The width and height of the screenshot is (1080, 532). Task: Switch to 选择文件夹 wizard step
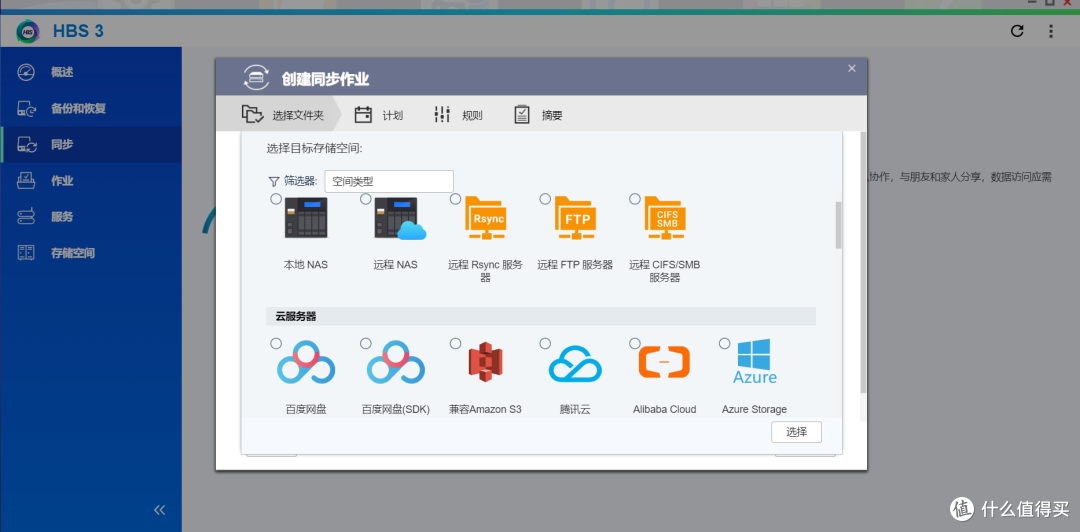tap(281, 115)
